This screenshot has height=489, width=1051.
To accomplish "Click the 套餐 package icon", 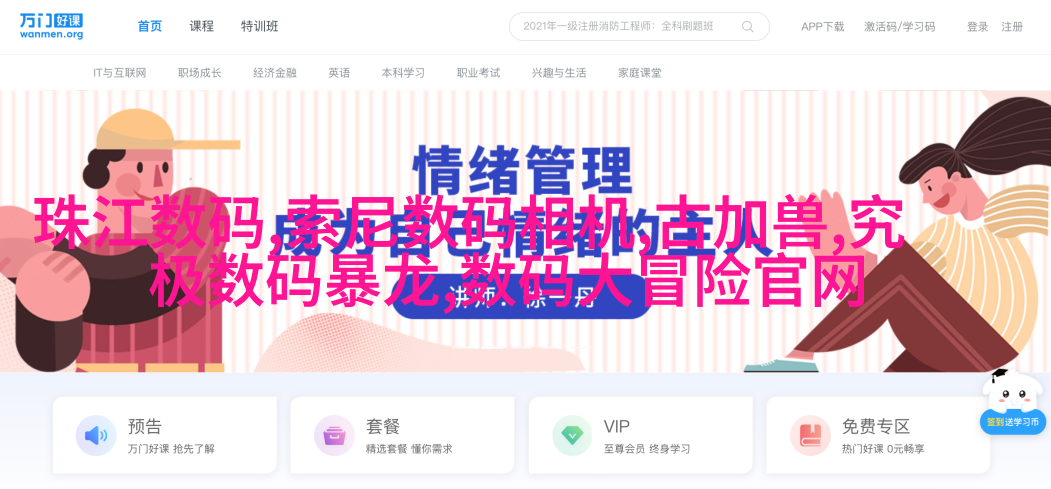I will pos(334,435).
